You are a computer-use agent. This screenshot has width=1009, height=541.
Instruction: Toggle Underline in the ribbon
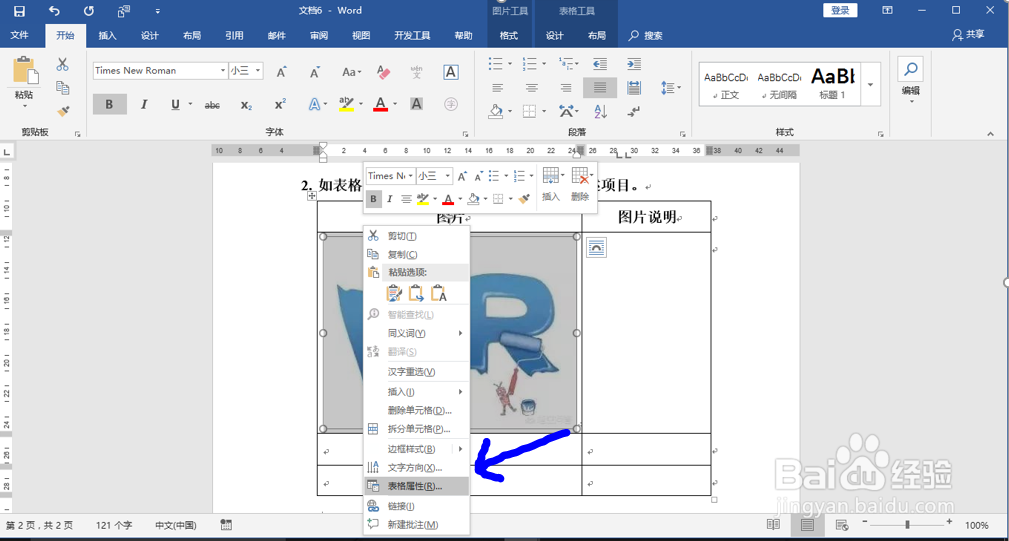(174, 104)
